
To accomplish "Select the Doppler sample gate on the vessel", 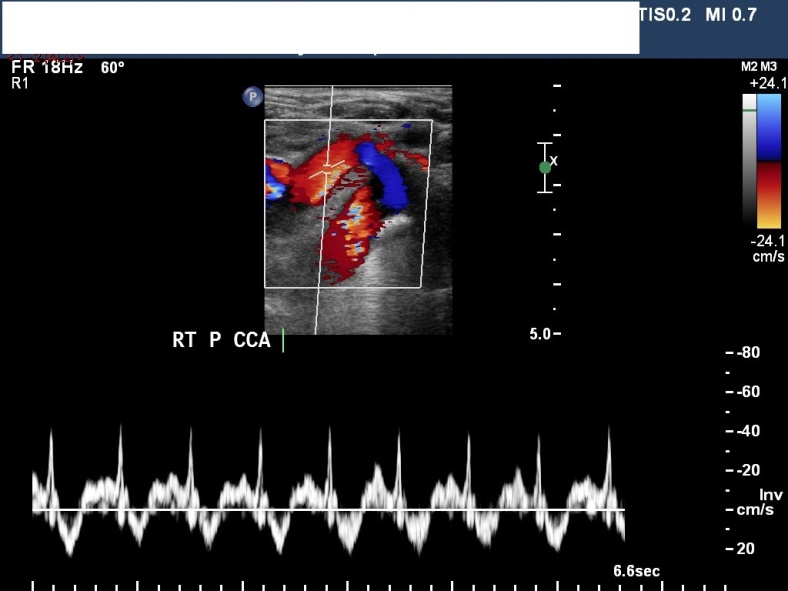I will 326,167.
